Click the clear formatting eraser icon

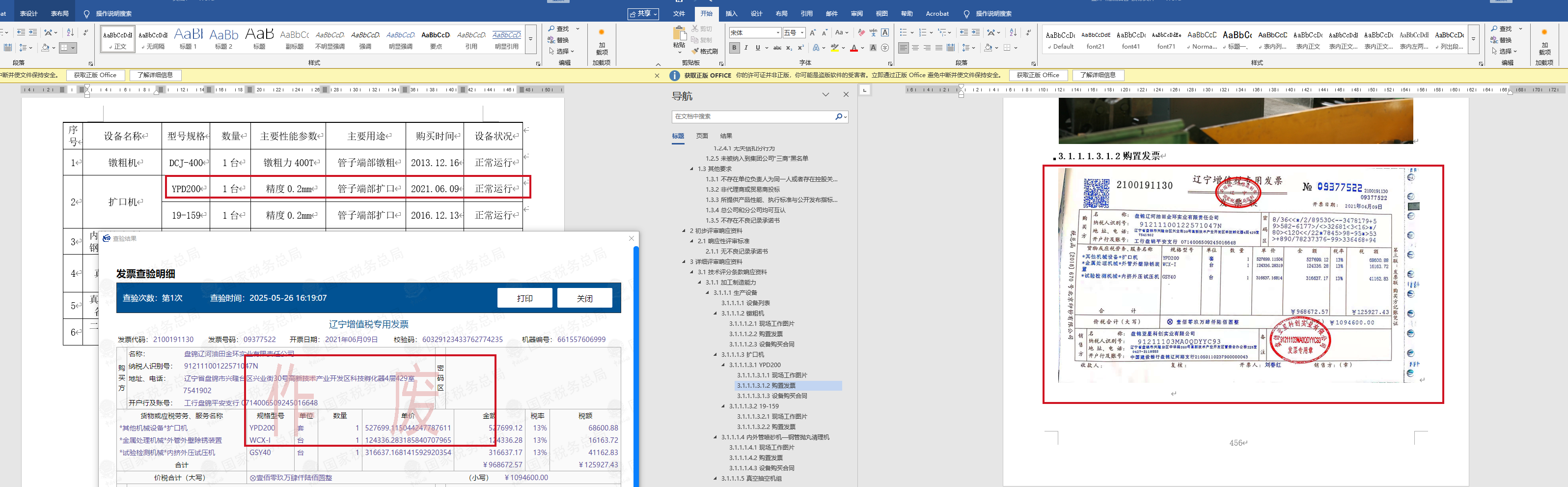(x=861, y=32)
